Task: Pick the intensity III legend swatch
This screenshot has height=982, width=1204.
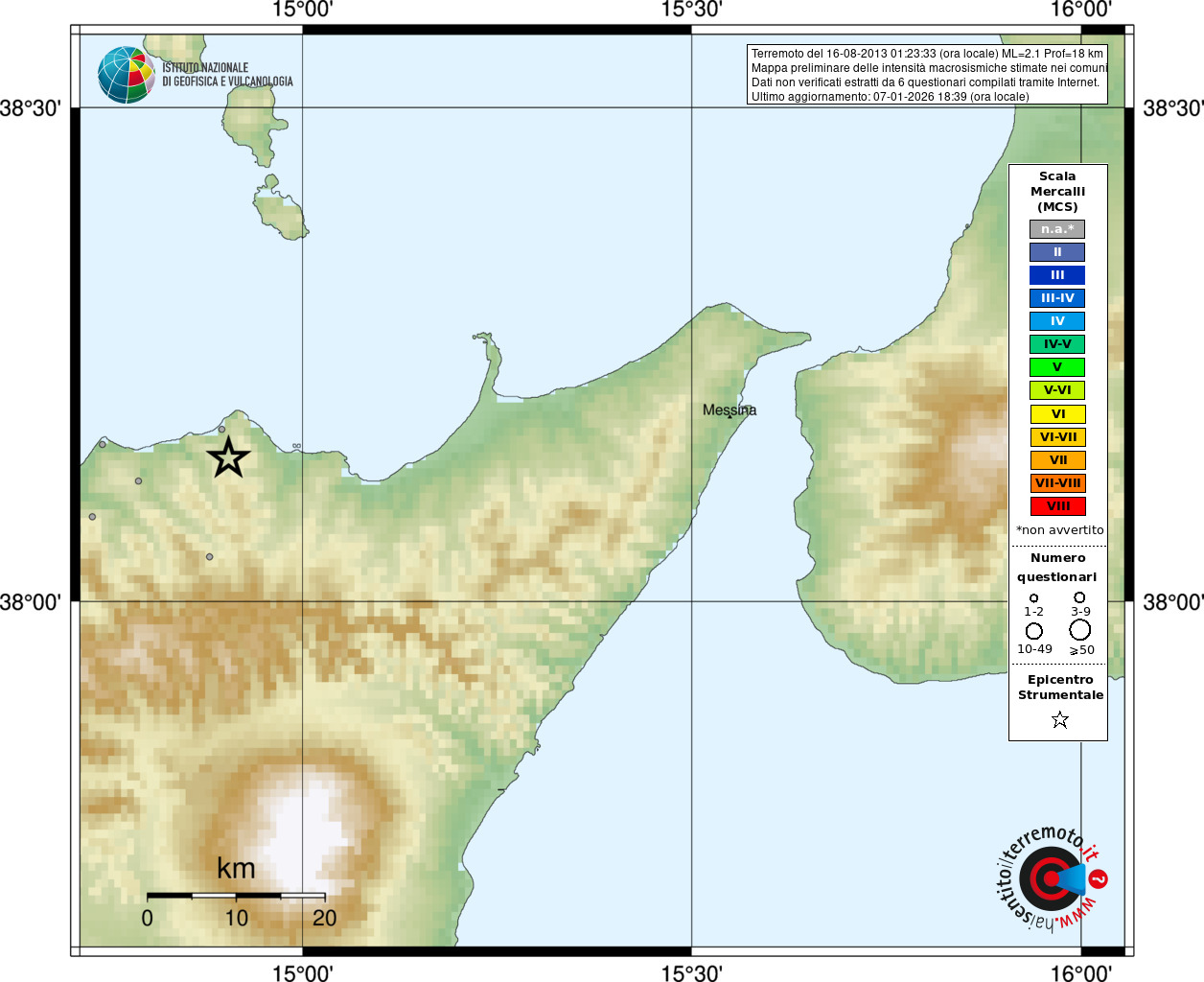Action: click(x=1057, y=275)
